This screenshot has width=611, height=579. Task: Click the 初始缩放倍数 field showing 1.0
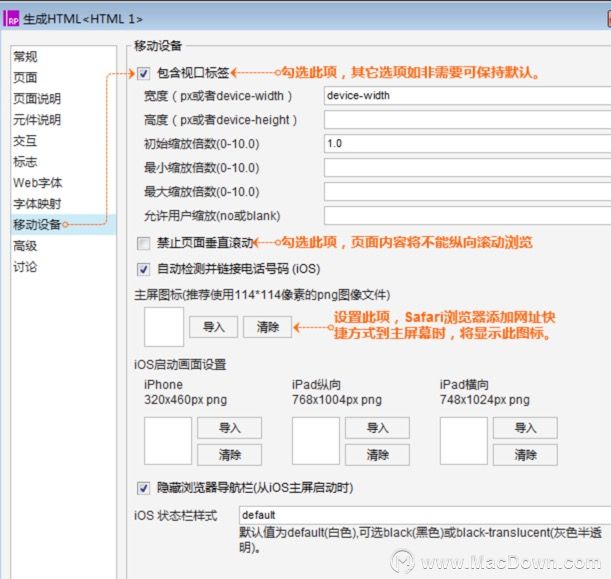click(467, 144)
